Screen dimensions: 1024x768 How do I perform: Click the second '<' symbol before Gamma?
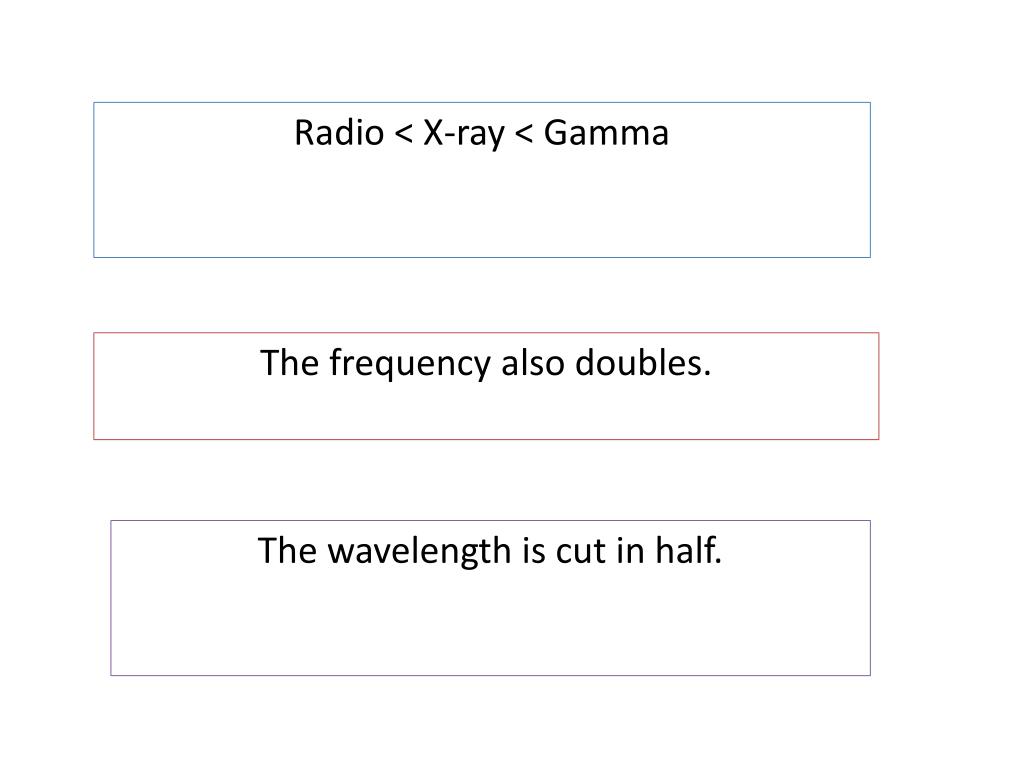(524, 133)
